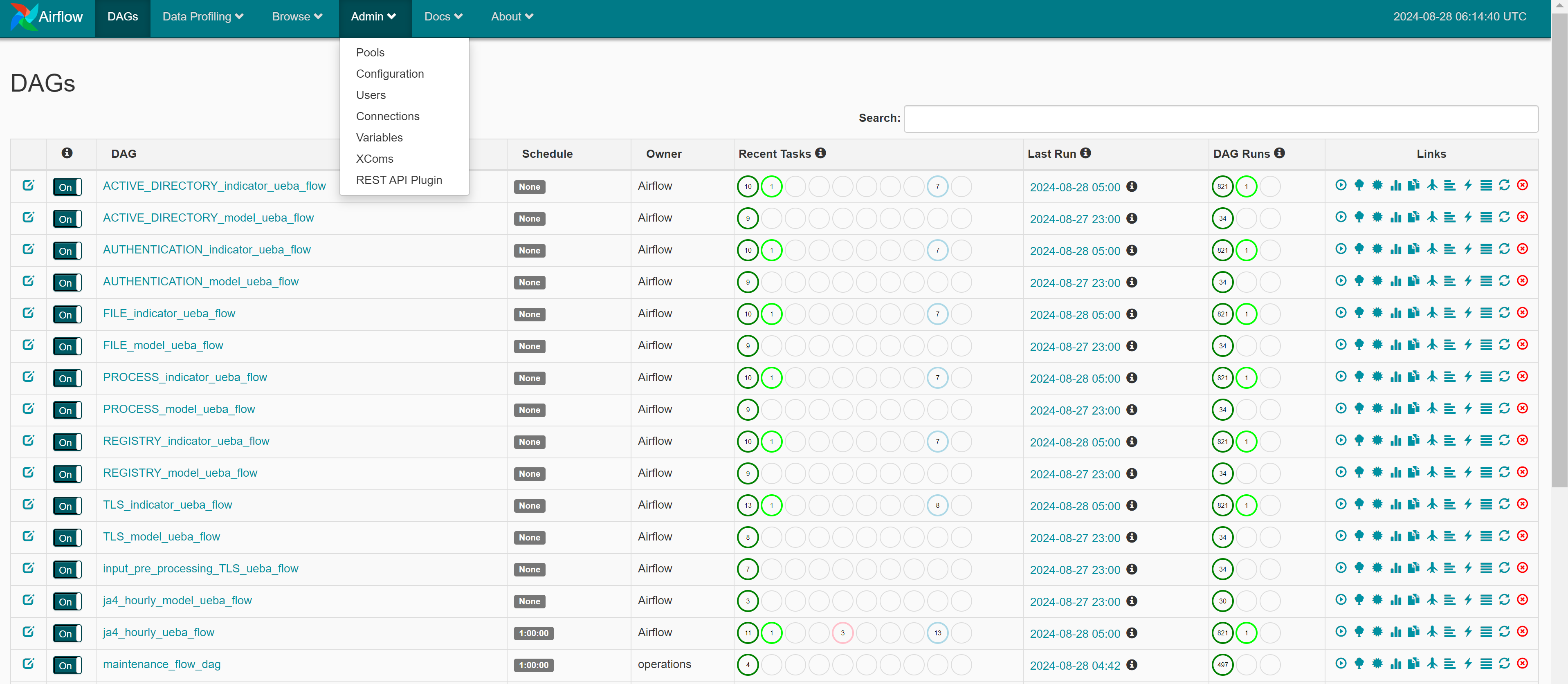Toggle On switch for ACTIVE_DIRECTORY_model_ueba_flow

(x=67, y=218)
